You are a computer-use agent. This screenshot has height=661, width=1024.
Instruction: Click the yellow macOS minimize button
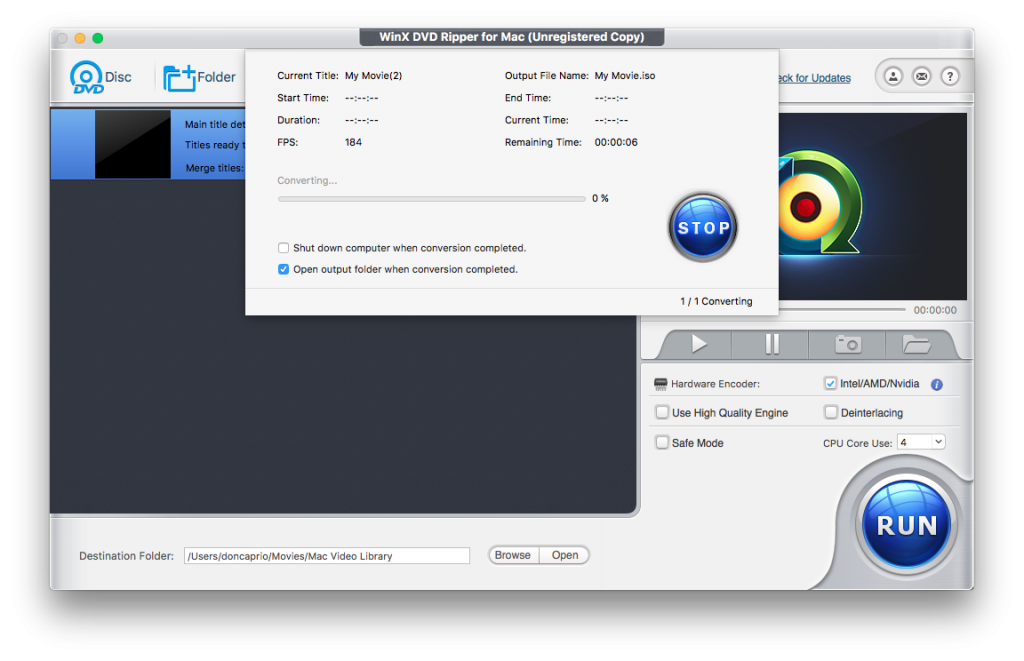[x=80, y=38]
